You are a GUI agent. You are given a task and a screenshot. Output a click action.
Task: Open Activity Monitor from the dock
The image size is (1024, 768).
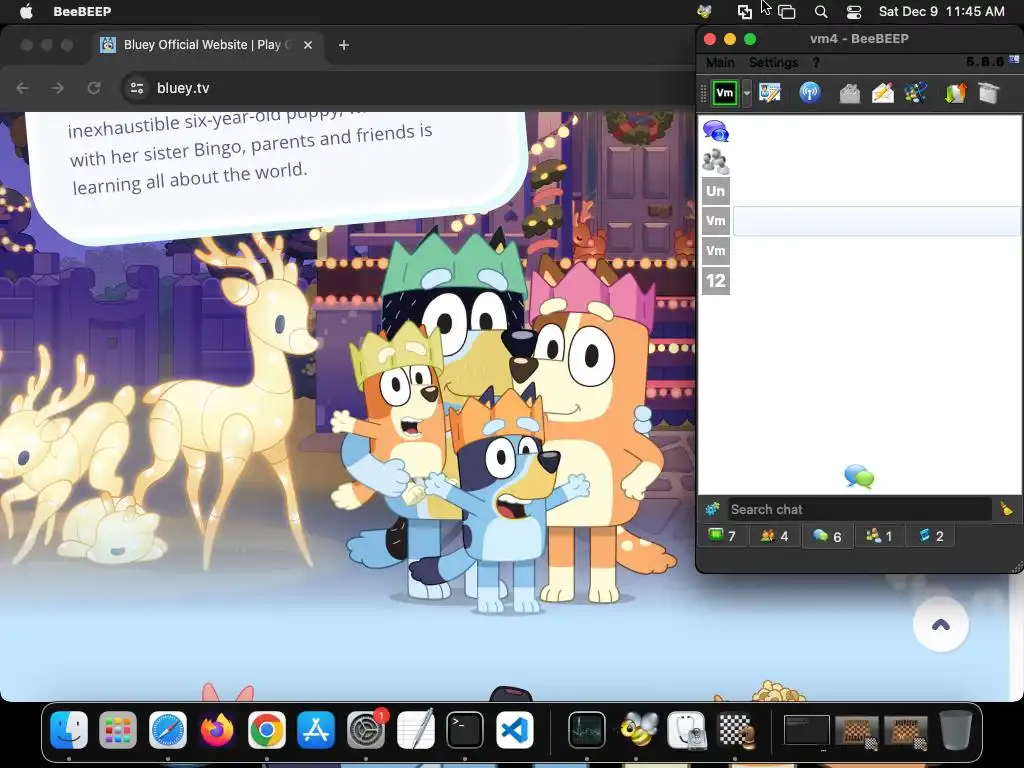coord(586,729)
